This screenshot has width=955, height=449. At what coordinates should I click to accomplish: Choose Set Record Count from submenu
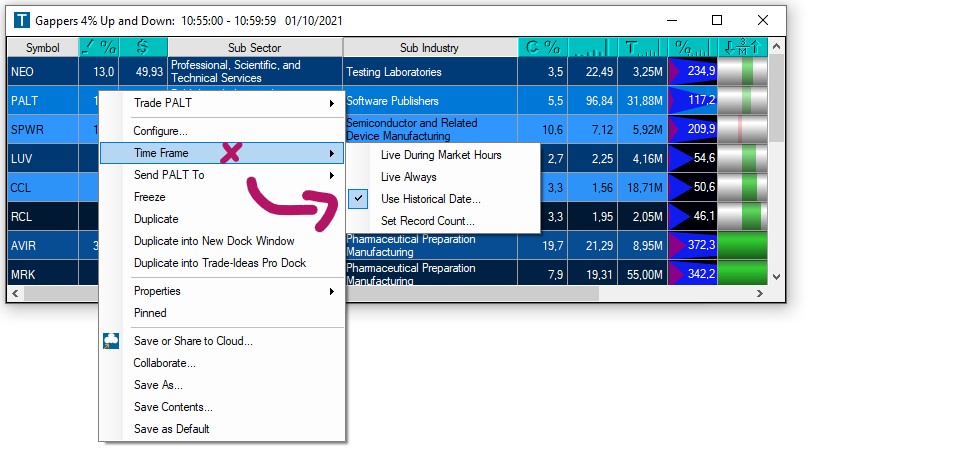click(x=427, y=221)
